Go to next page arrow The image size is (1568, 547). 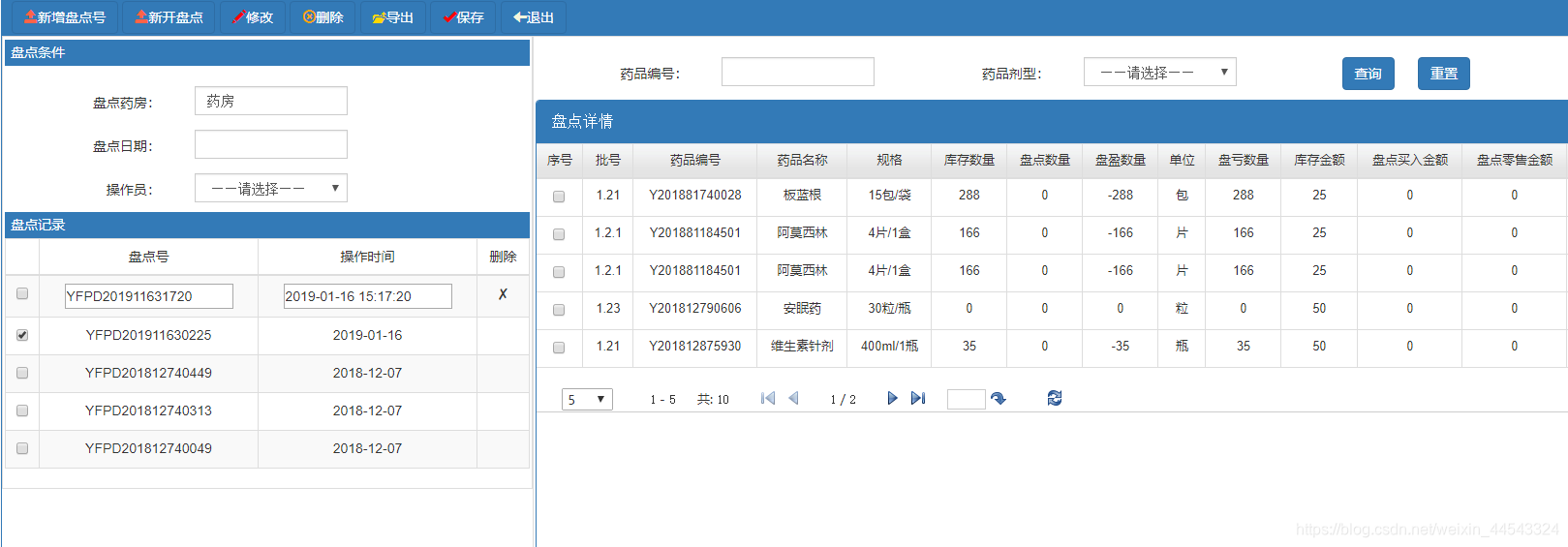pos(892,398)
